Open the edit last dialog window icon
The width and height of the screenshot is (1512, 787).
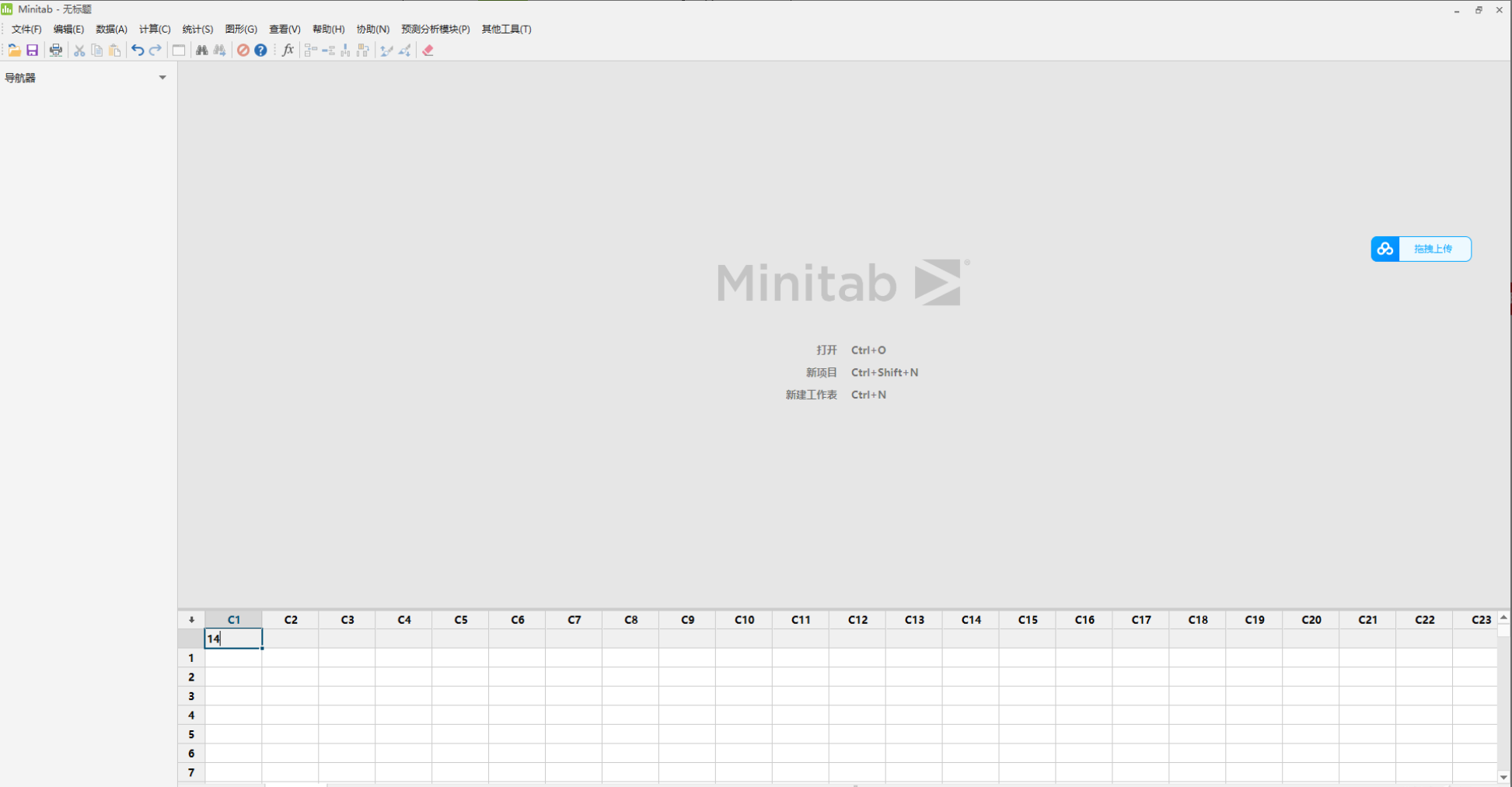point(179,50)
